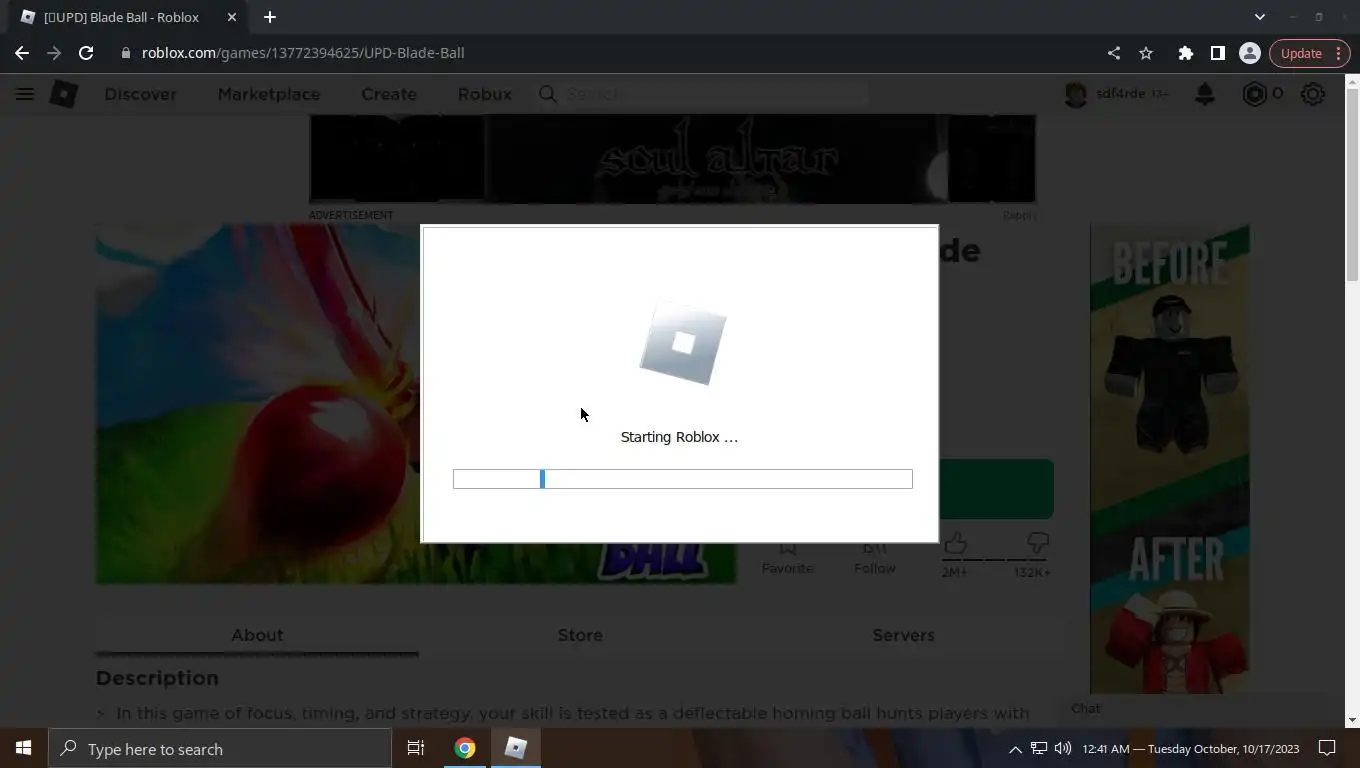Screen dimensions: 1360x768
Task: Click the address bar URL
Action: click(x=303, y=53)
